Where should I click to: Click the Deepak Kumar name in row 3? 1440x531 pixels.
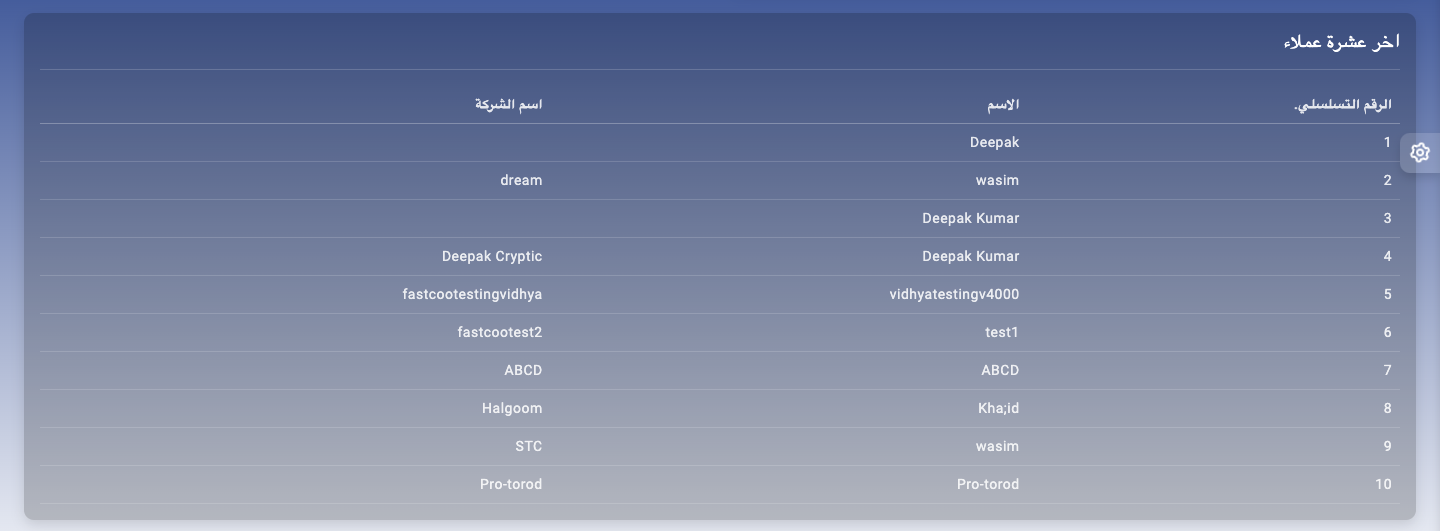click(970, 219)
